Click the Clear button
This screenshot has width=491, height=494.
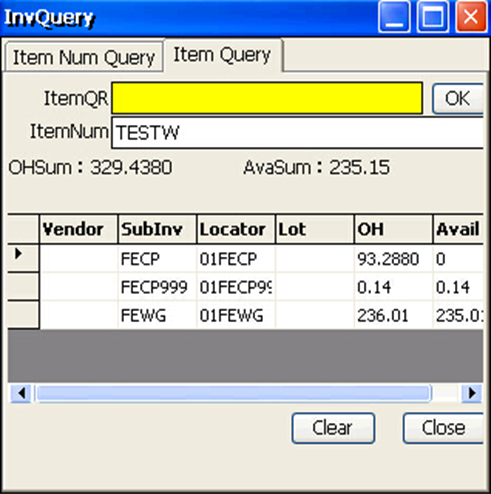[333, 428]
